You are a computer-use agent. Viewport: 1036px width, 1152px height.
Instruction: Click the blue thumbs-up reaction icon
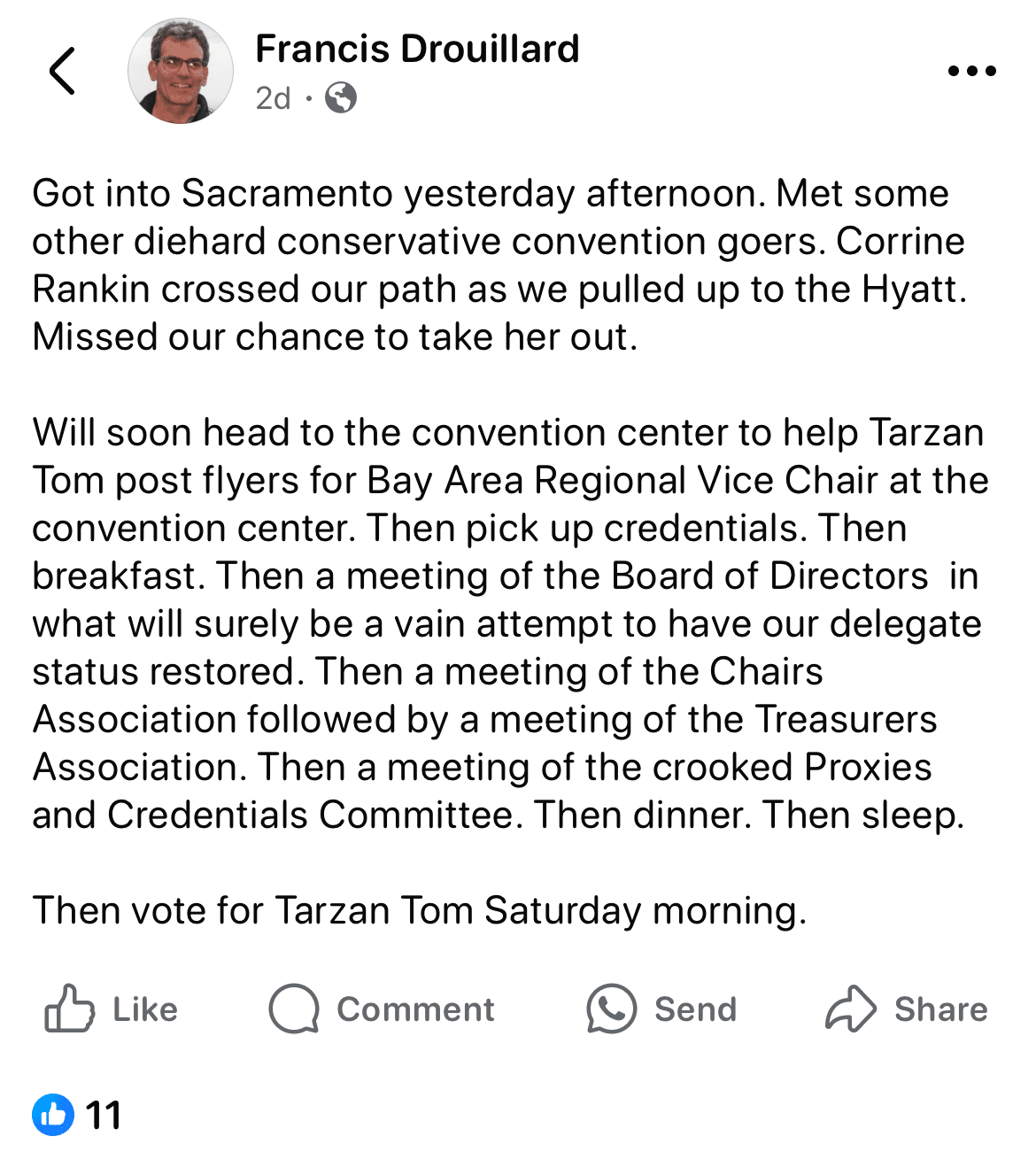pyautogui.click(x=53, y=1116)
